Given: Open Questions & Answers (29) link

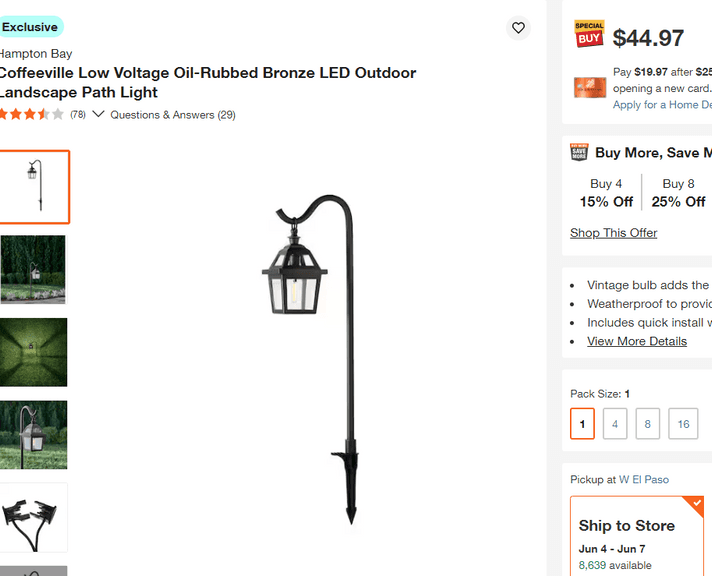Looking at the screenshot, I should click(x=173, y=115).
